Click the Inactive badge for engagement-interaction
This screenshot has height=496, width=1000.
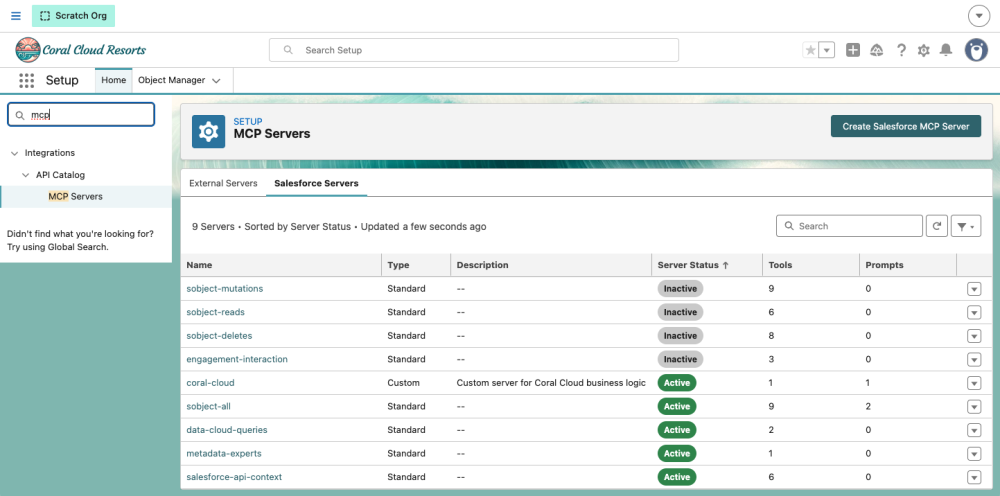coord(680,360)
